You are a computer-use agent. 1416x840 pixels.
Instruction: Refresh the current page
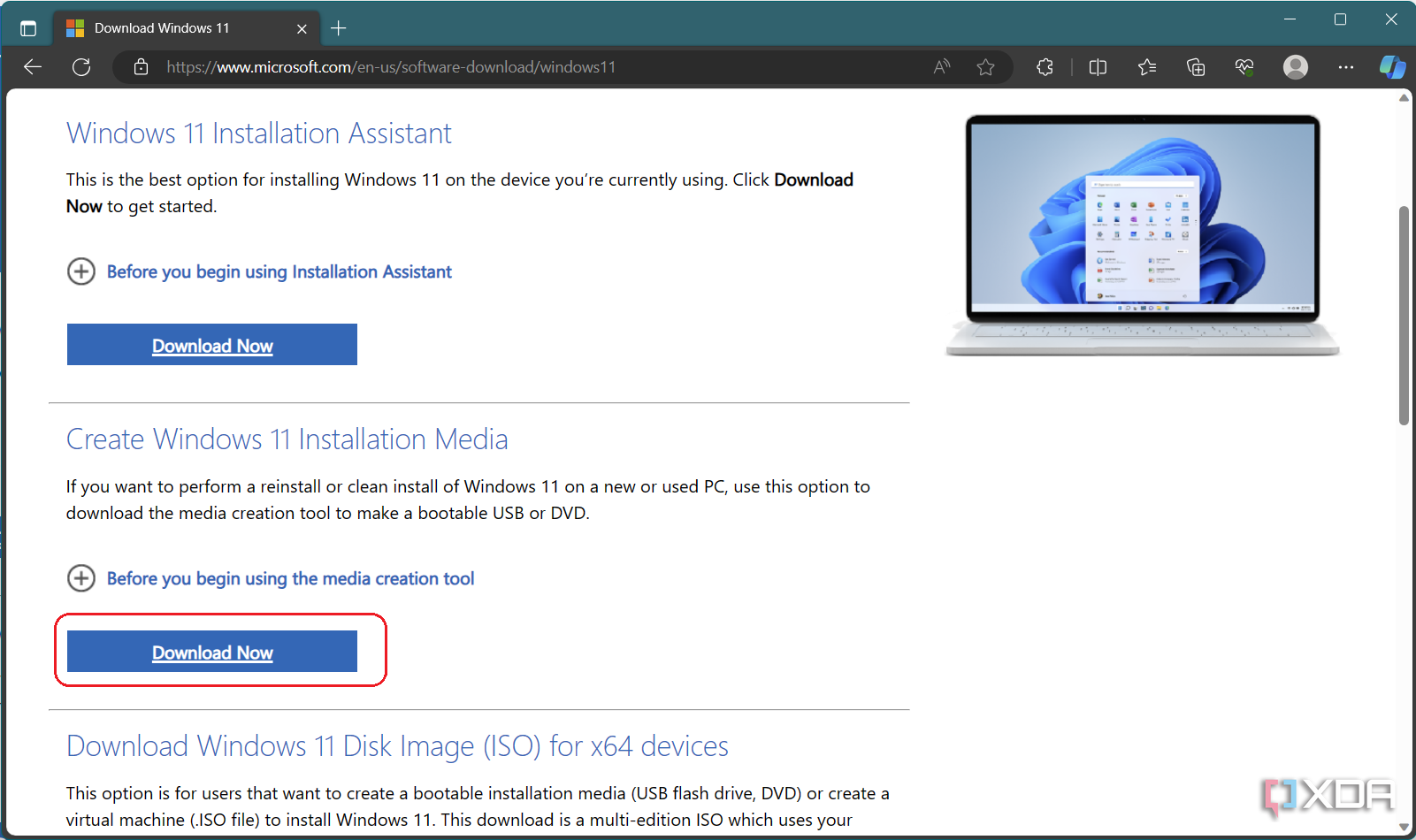tap(81, 67)
